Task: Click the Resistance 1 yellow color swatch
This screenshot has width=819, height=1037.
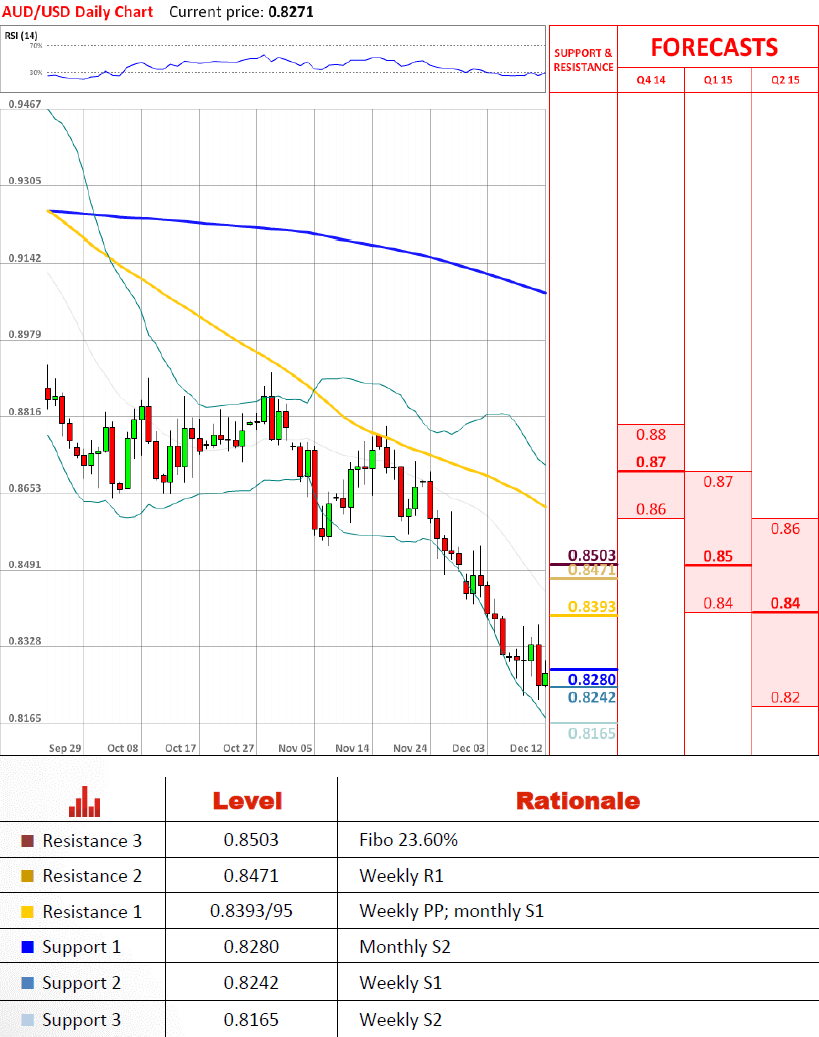Action: click(x=27, y=911)
